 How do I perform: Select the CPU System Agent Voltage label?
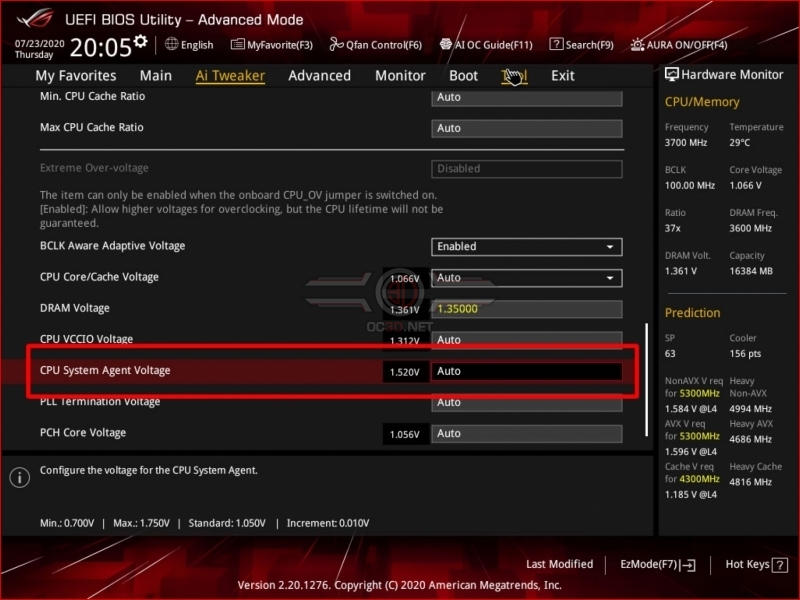coord(105,370)
